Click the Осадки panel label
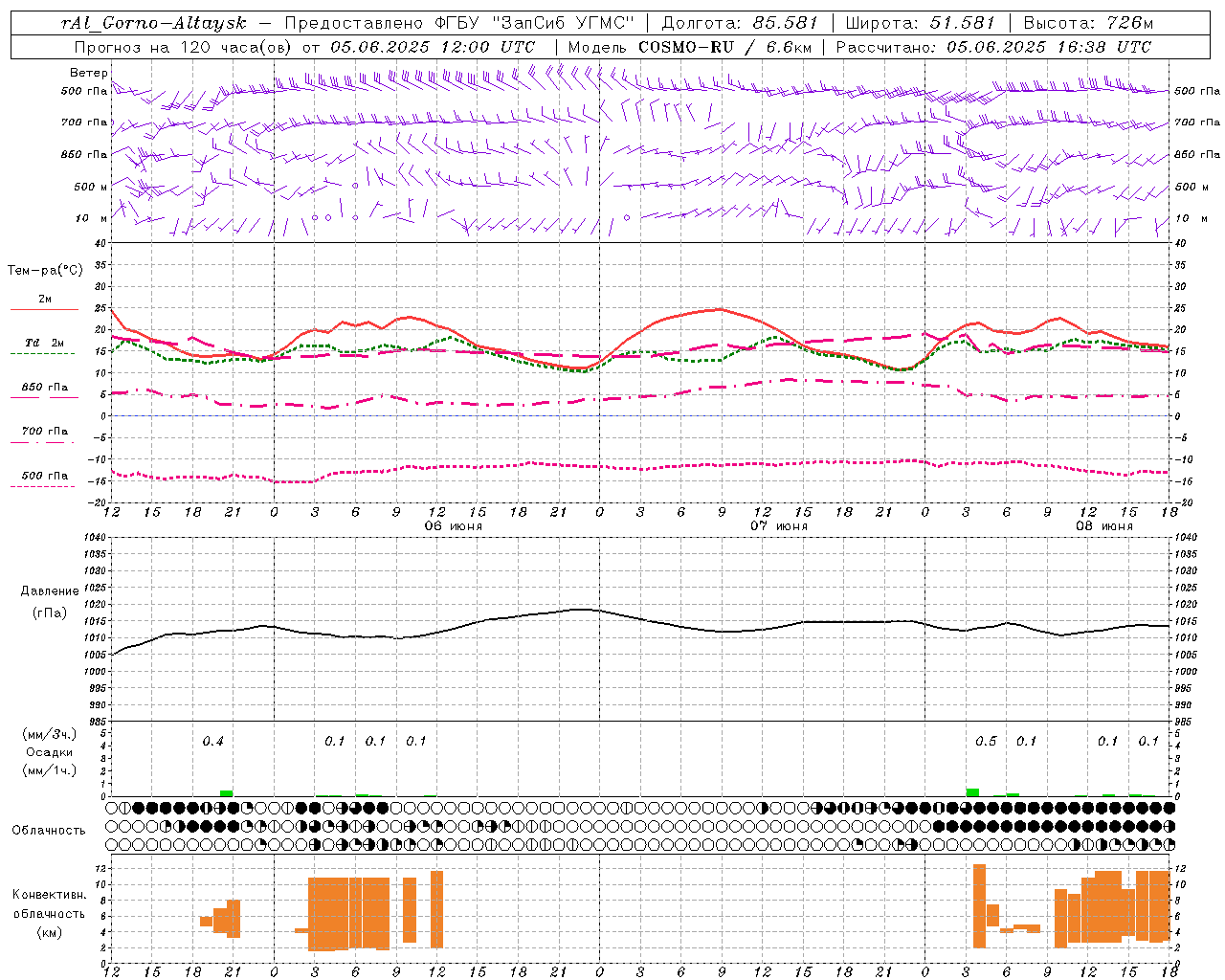 50,752
